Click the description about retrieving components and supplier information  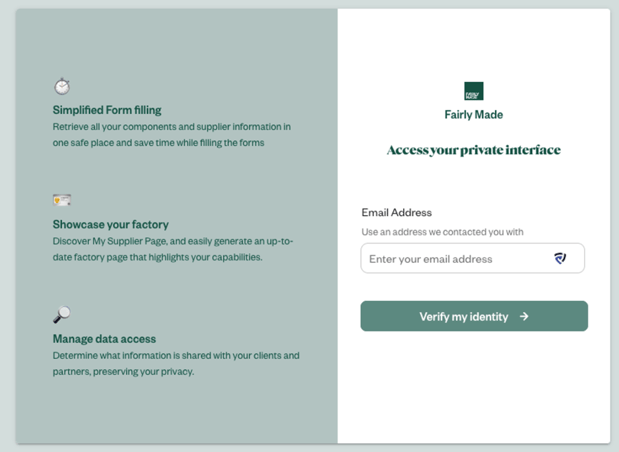[x=171, y=135]
